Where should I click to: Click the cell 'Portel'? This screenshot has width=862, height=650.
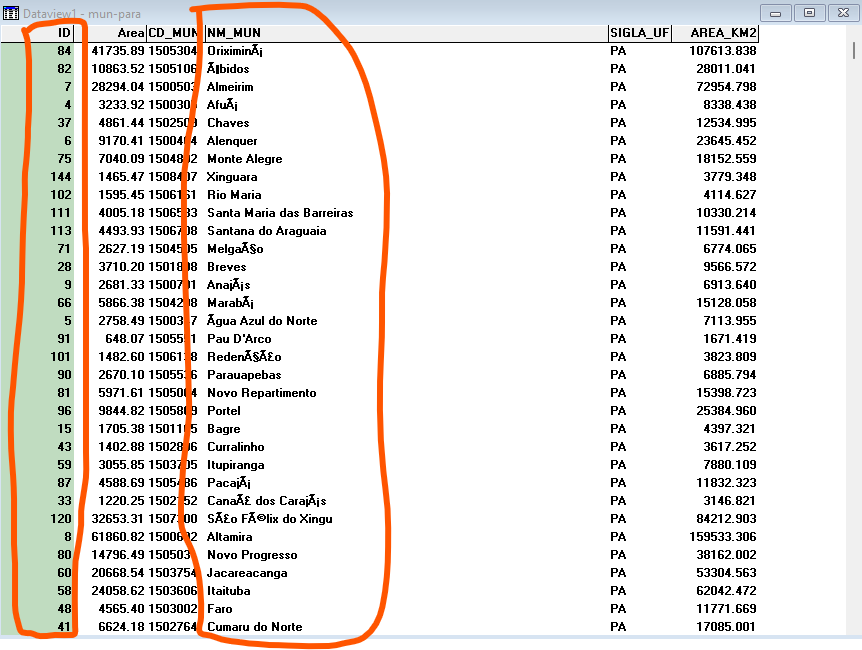point(224,411)
